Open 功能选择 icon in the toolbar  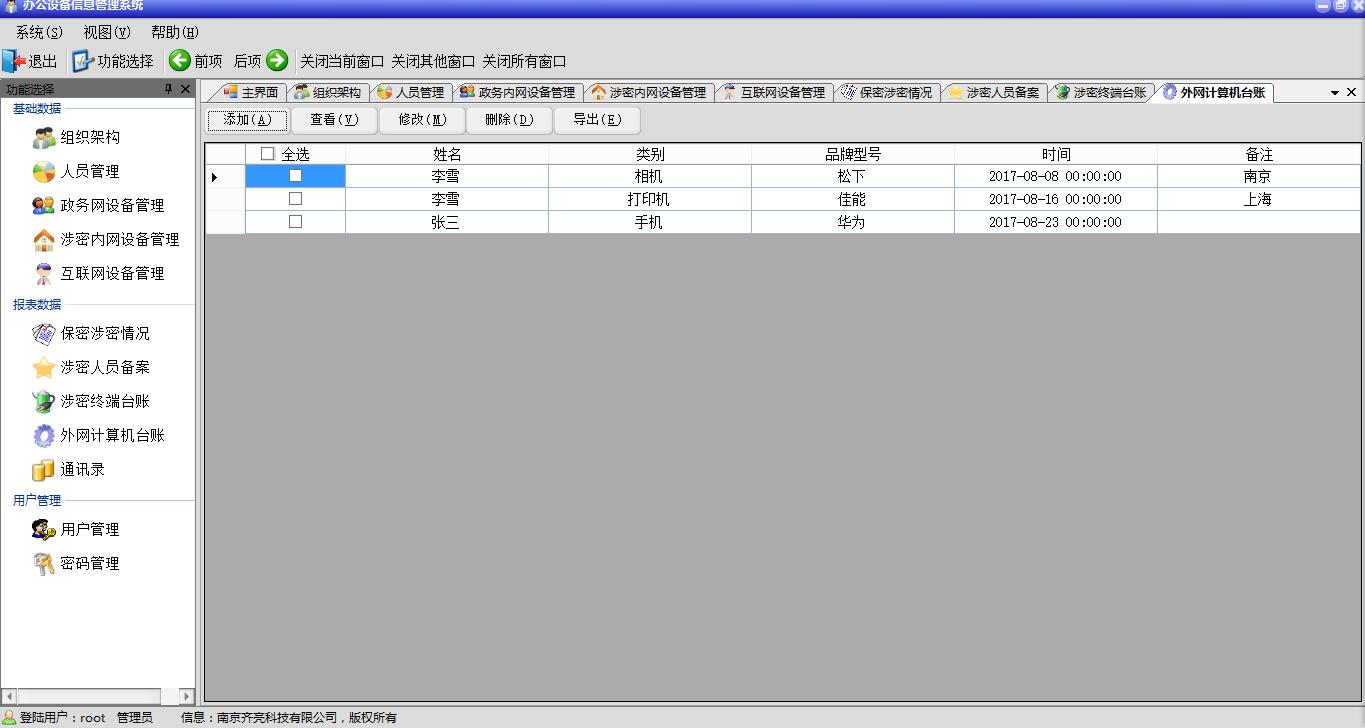click(83, 61)
